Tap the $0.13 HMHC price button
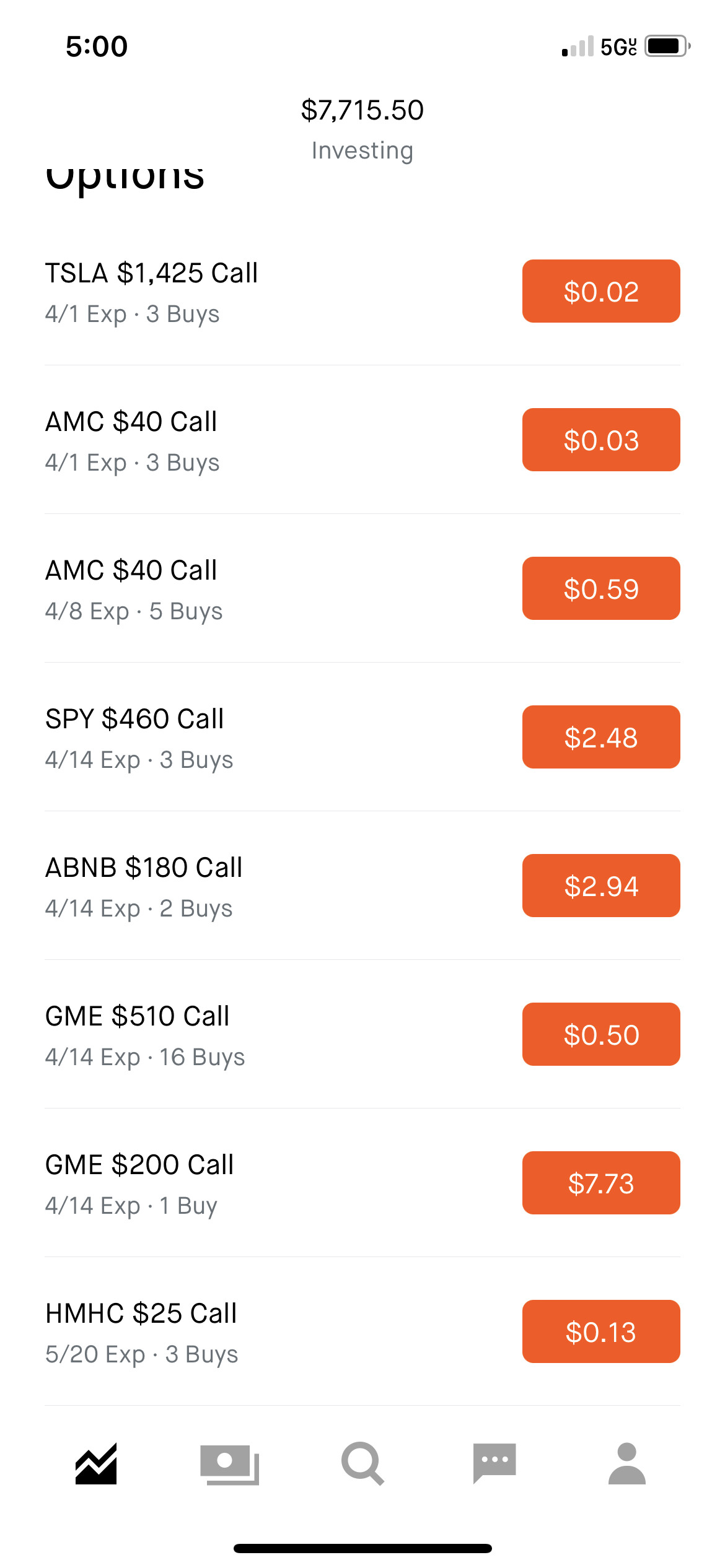The width and height of the screenshot is (725, 1568). pyautogui.click(x=601, y=1331)
